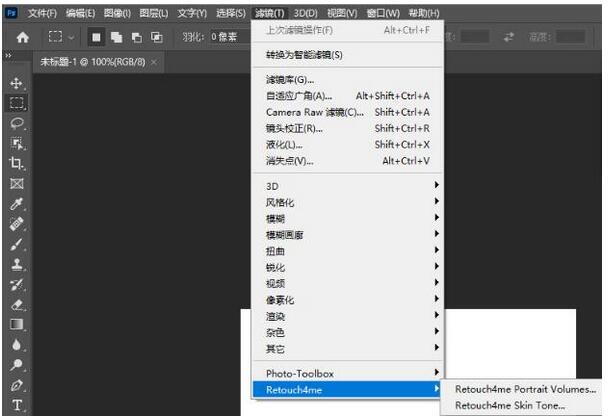Enable Intersect with selection mode
Image resolution: width=612 pixels, height=418 pixels.
tap(156, 36)
